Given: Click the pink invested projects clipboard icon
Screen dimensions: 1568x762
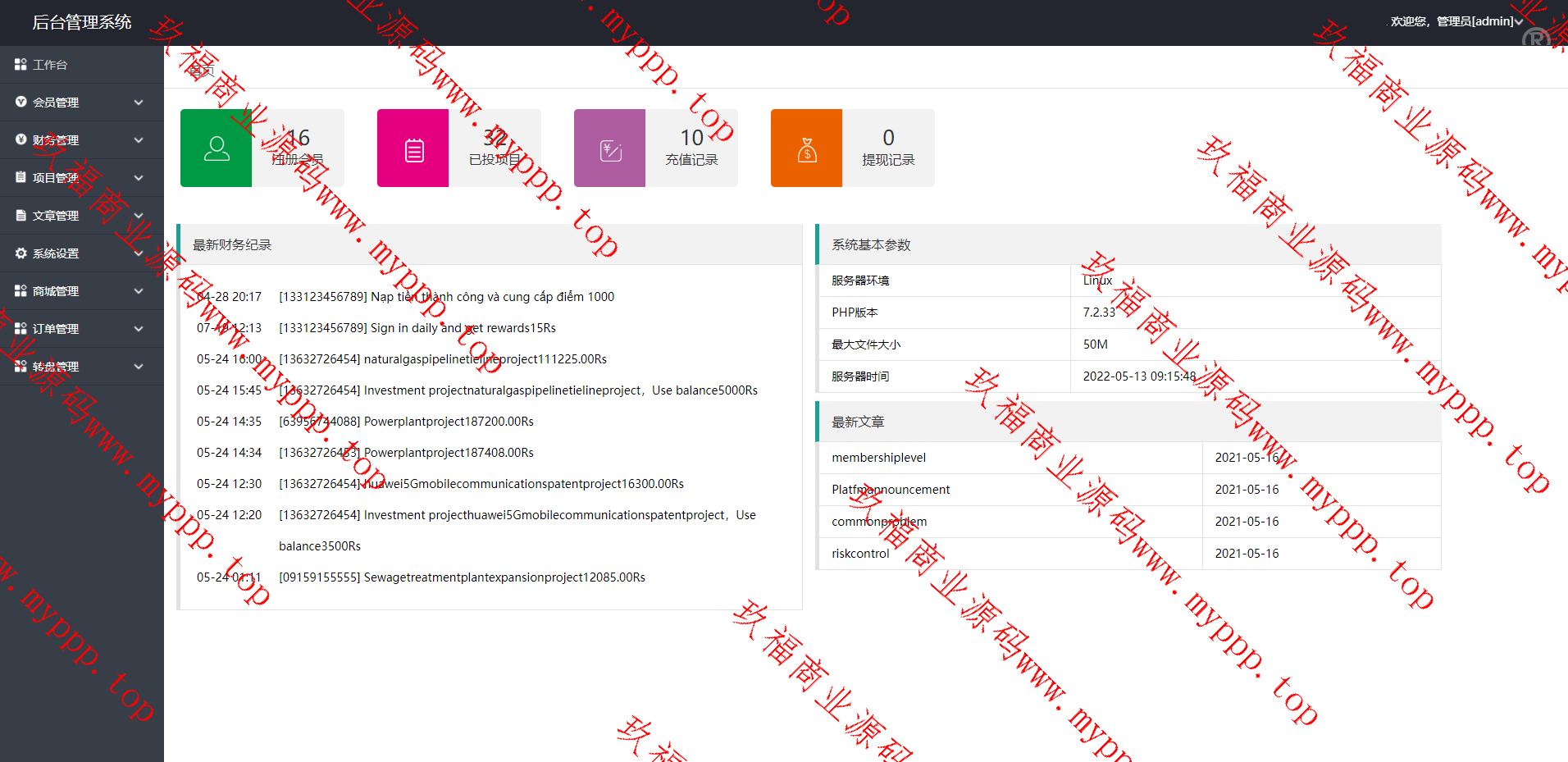Looking at the screenshot, I should (413, 150).
